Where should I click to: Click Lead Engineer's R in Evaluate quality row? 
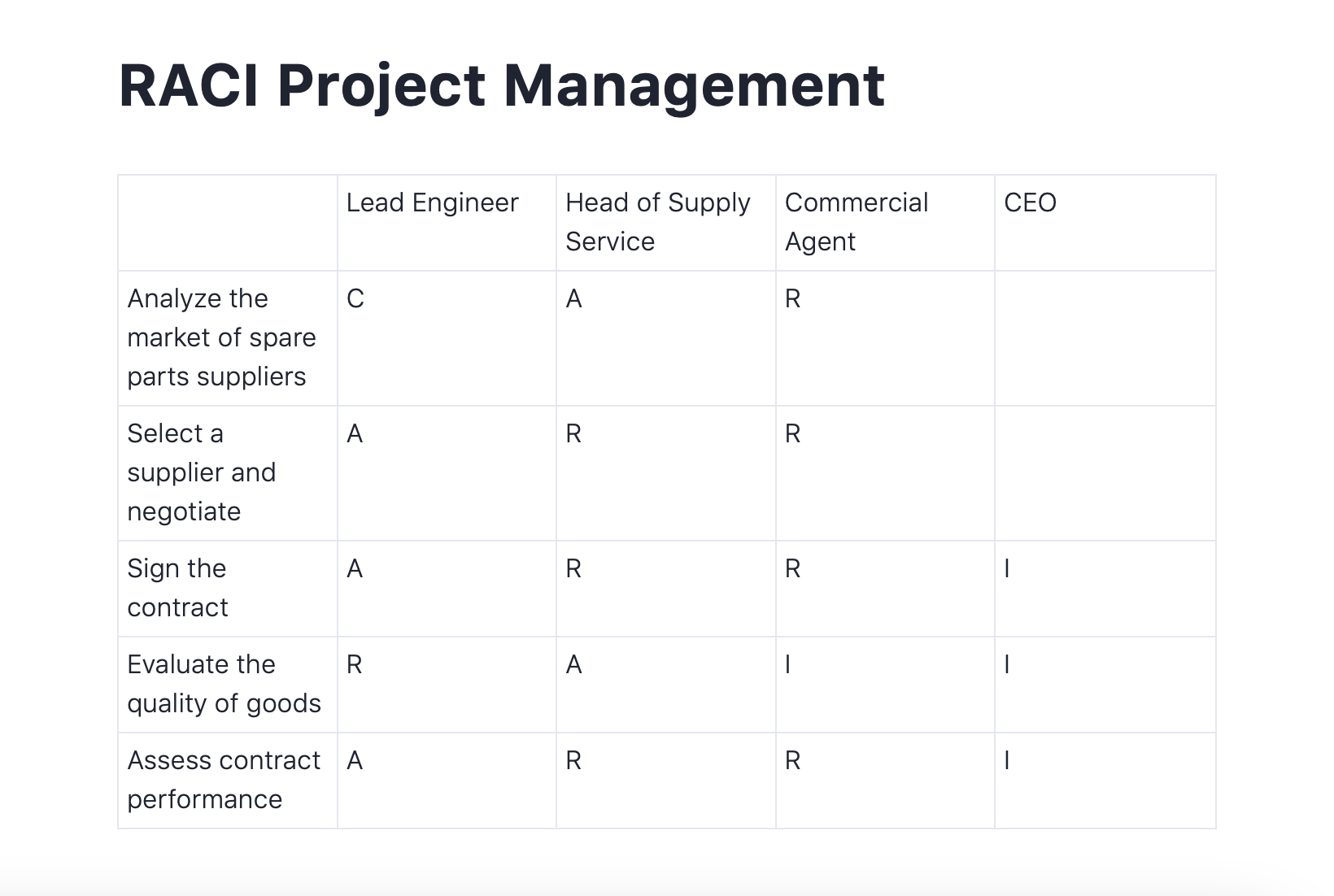[x=355, y=665]
